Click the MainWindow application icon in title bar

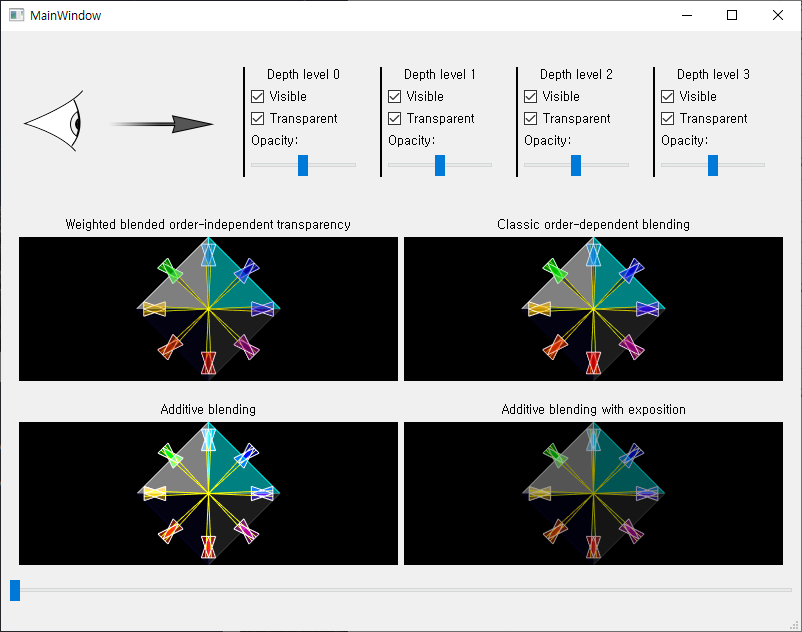[x=16, y=15]
